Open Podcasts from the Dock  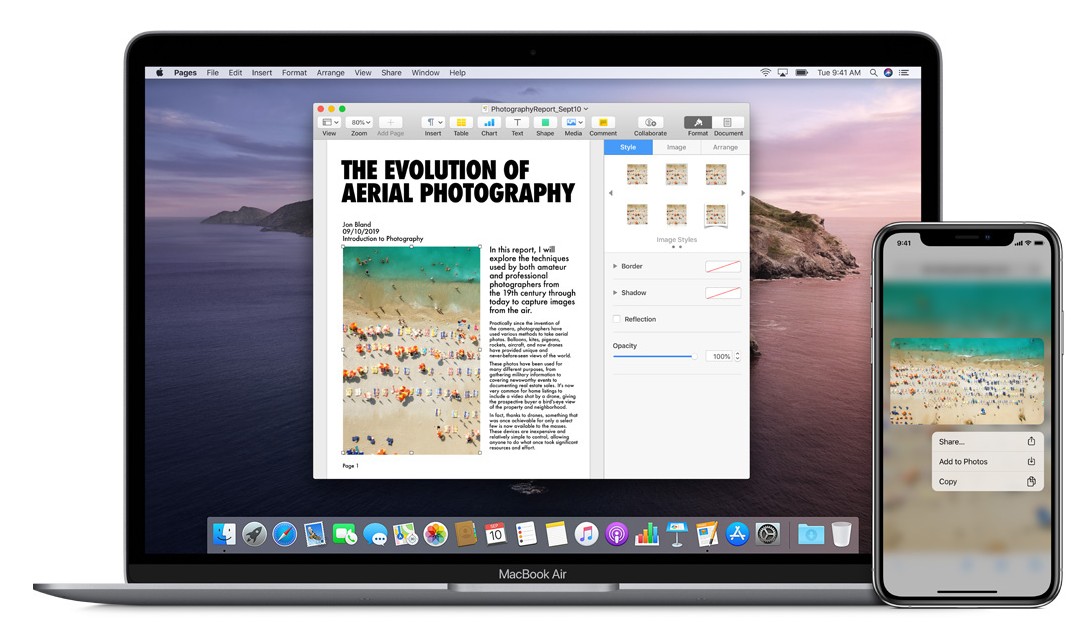point(617,534)
